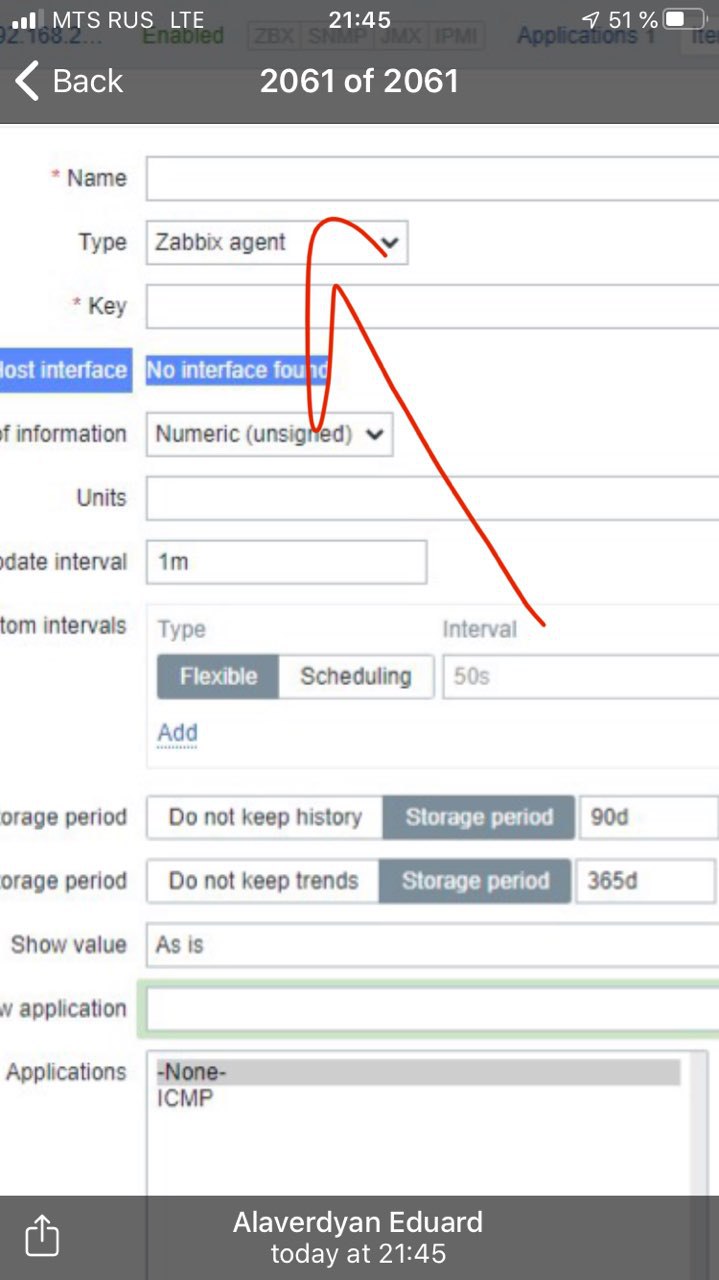Click the 2061 of 2061 title
The image size is (719, 1280).
click(x=359, y=81)
